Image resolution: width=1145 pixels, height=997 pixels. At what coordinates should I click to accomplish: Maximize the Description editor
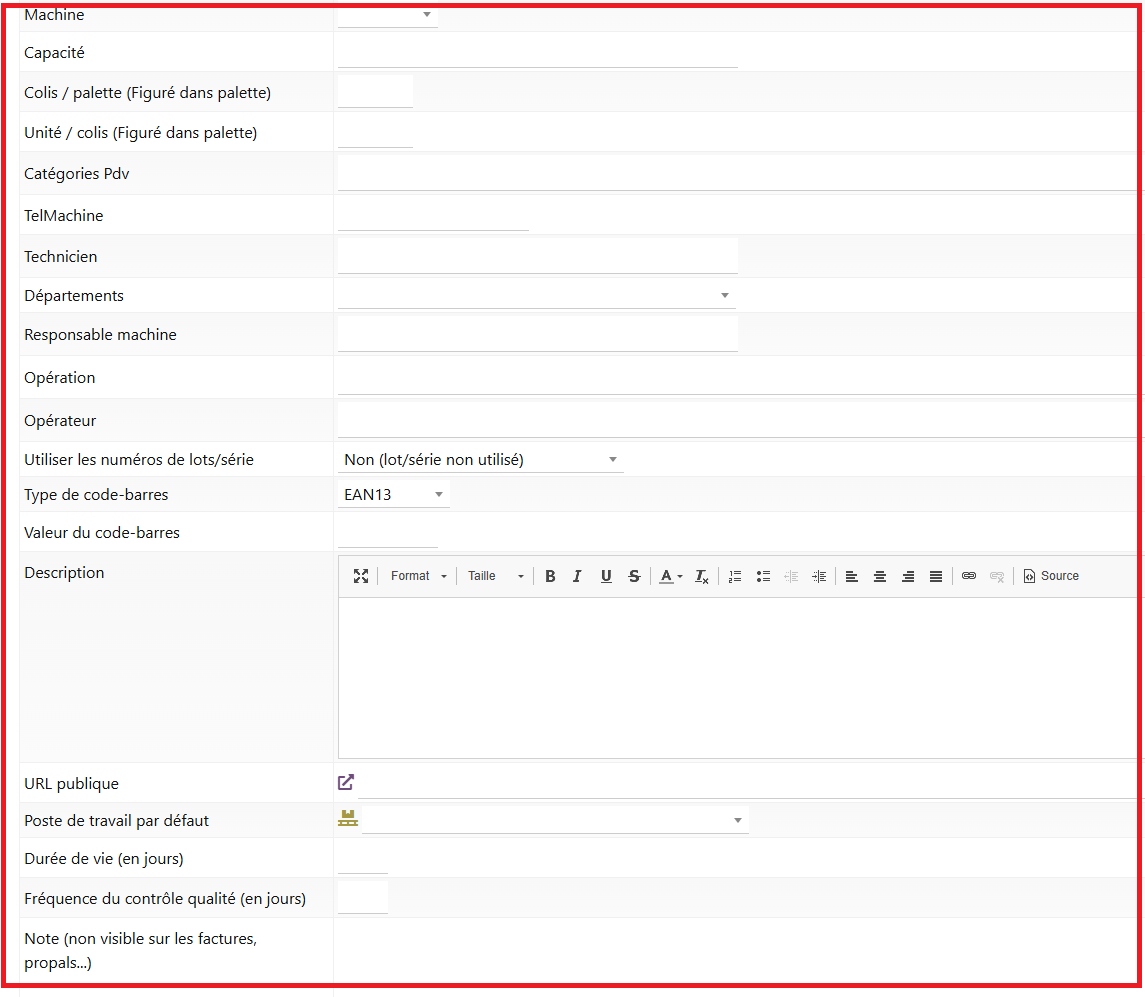[361, 576]
